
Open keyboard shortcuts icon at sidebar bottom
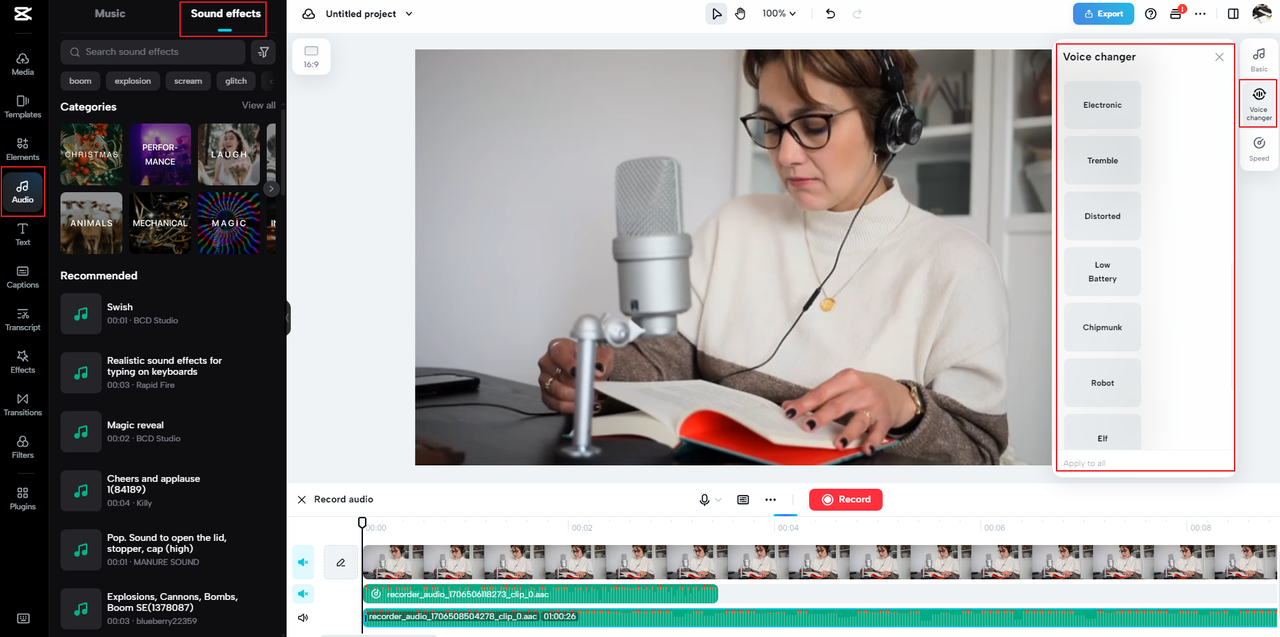(x=22, y=618)
